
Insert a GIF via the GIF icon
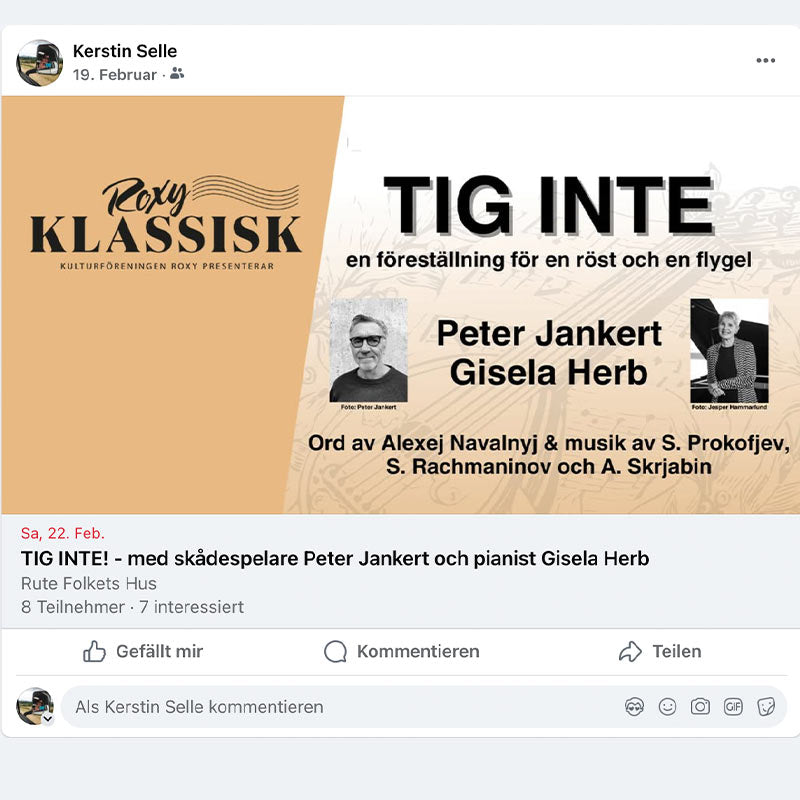pos(733,707)
